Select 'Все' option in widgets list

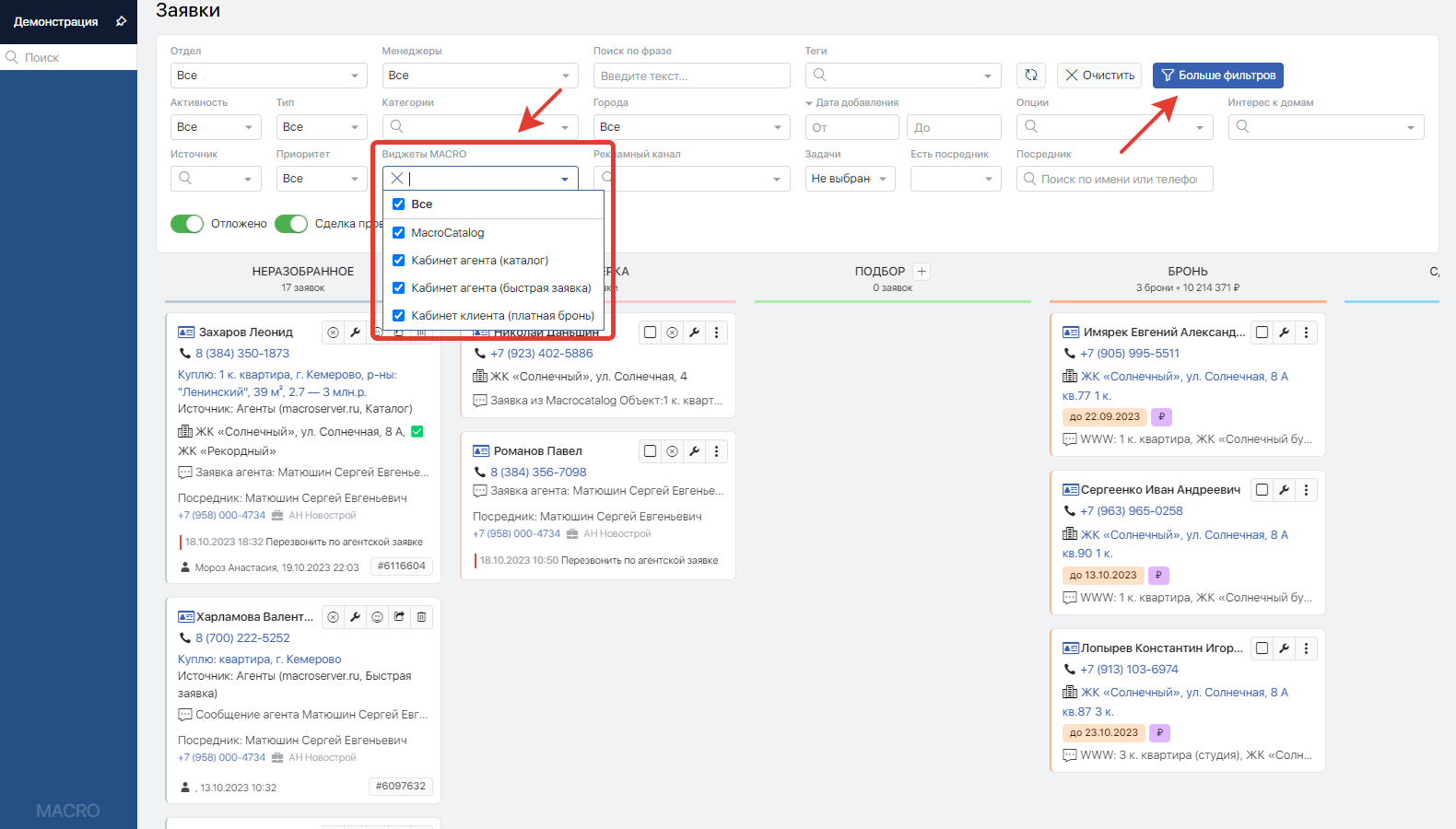[421, 204]
